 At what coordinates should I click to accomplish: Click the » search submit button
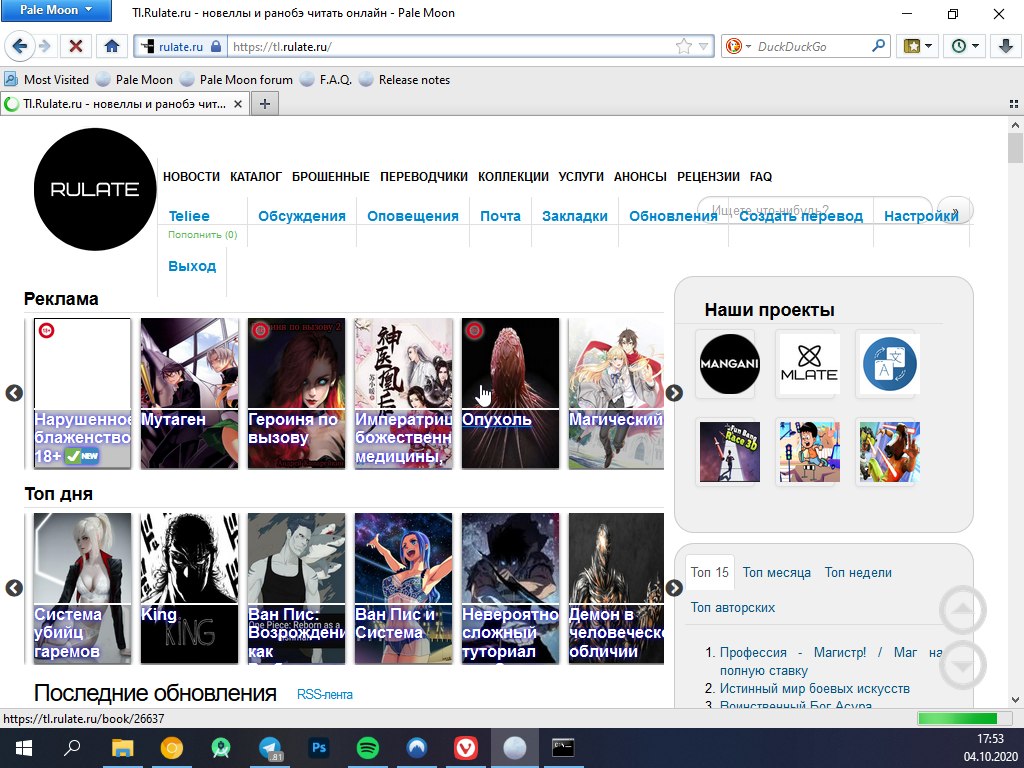pos(955,211)
